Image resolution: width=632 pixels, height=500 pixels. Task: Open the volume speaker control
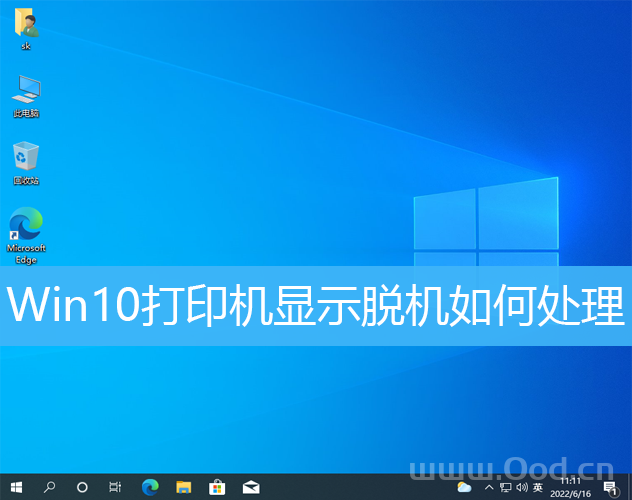click(x=522, y=487)
